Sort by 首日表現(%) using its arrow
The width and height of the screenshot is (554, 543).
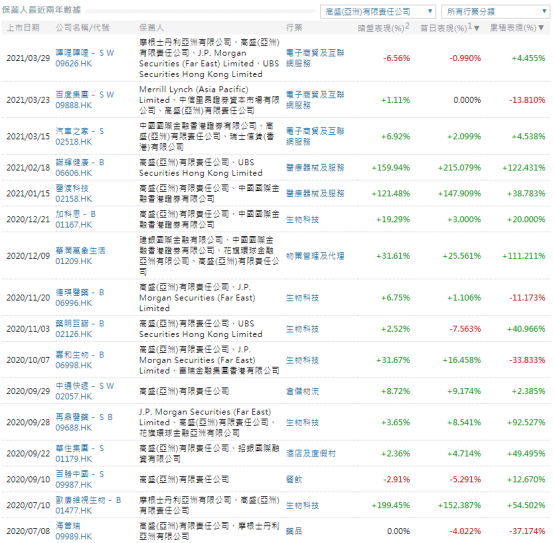coord(477,28)
